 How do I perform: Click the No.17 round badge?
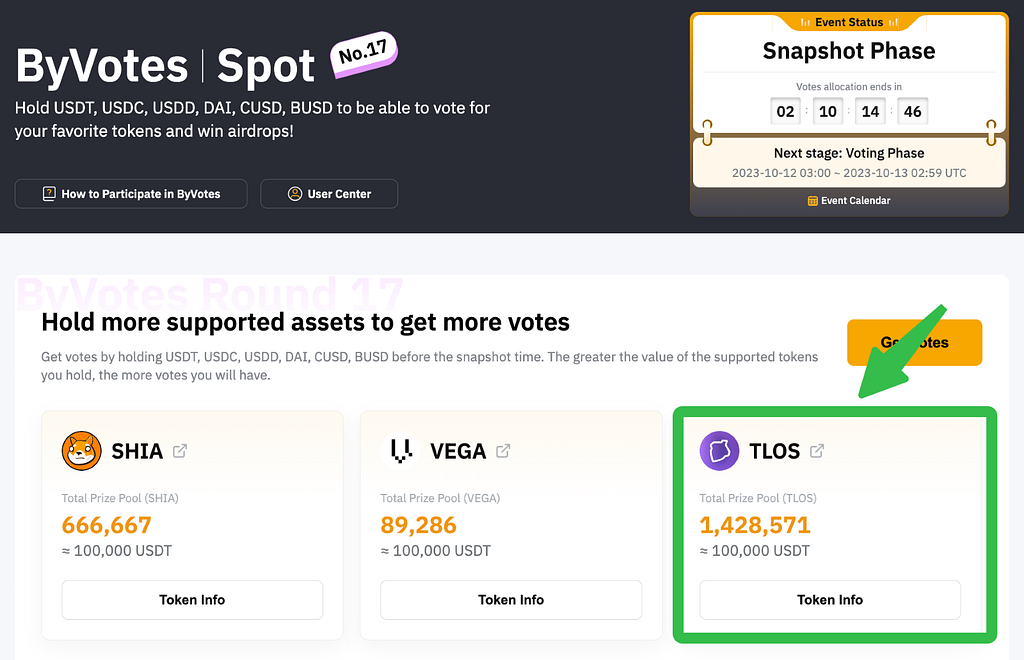click(363, 54)
